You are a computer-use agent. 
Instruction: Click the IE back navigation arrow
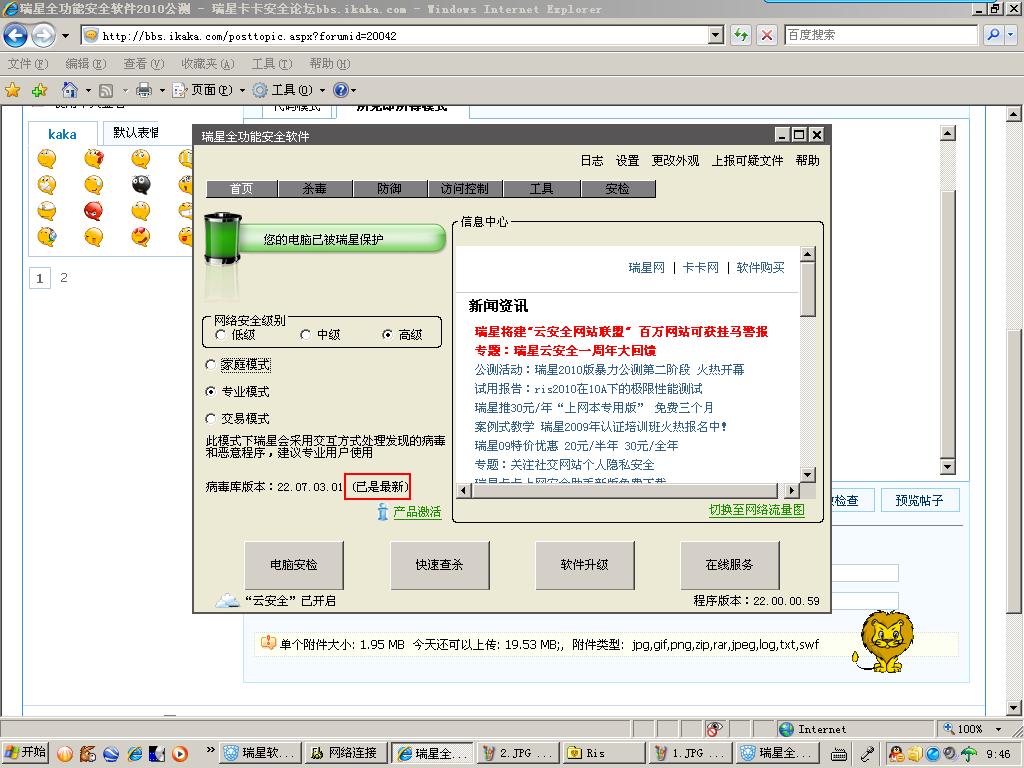(x=15, y=35)
